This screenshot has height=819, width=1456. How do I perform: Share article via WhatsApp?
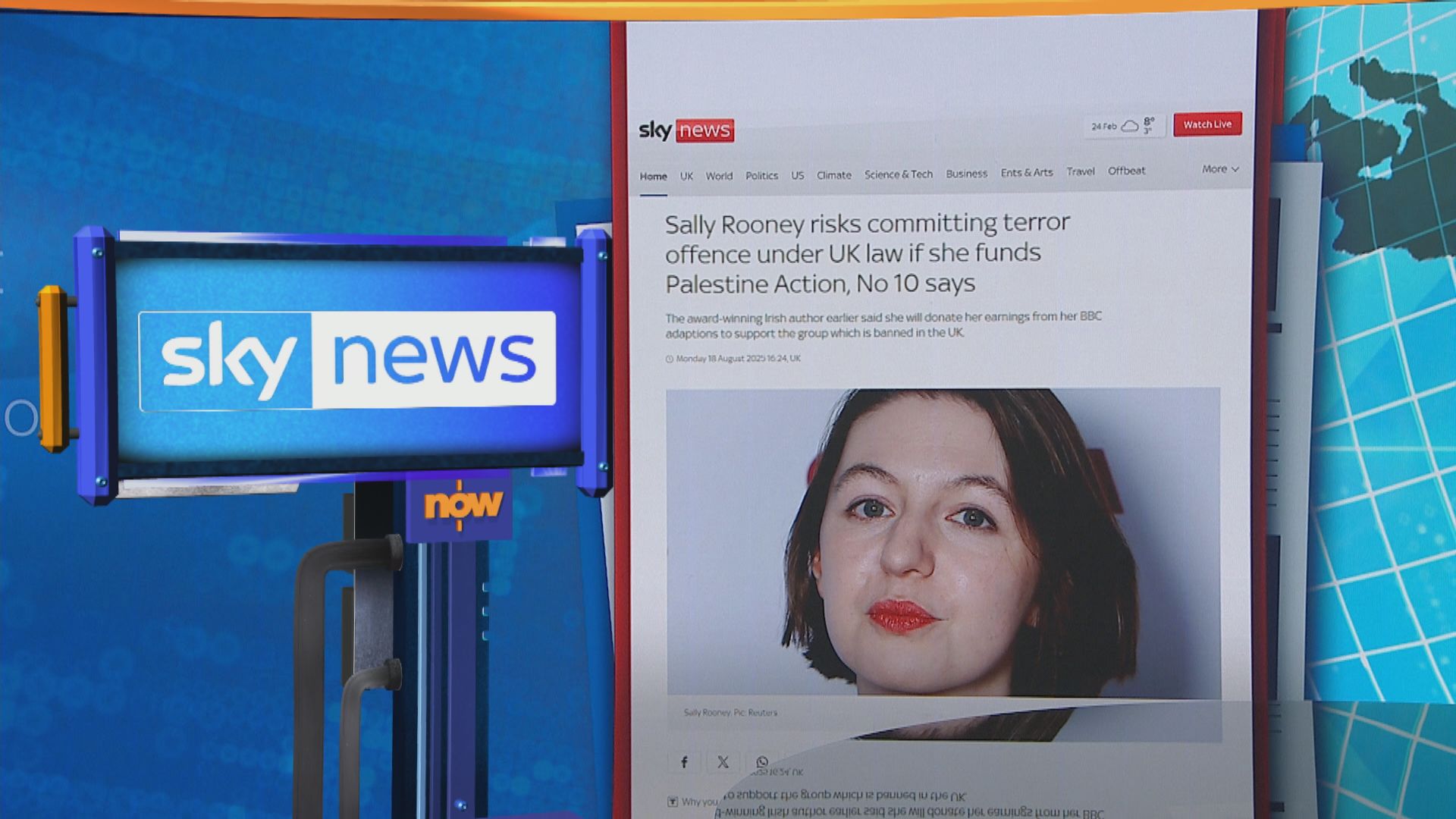pyautogui.click(x=761, y=761)
